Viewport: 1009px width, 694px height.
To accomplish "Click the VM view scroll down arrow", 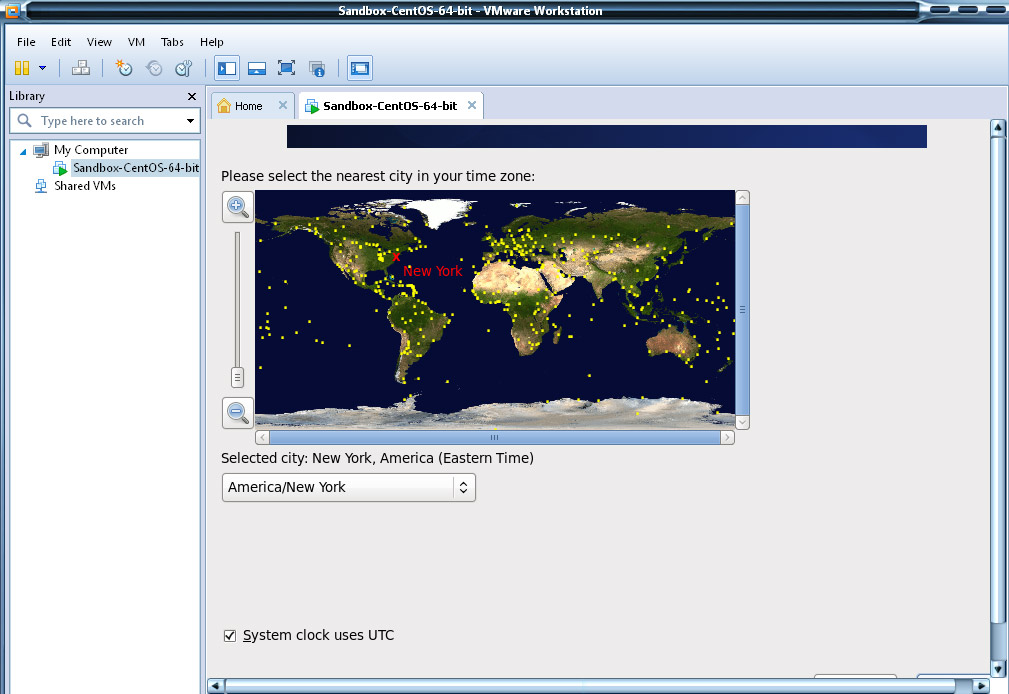I will click(x=997, y=669).
